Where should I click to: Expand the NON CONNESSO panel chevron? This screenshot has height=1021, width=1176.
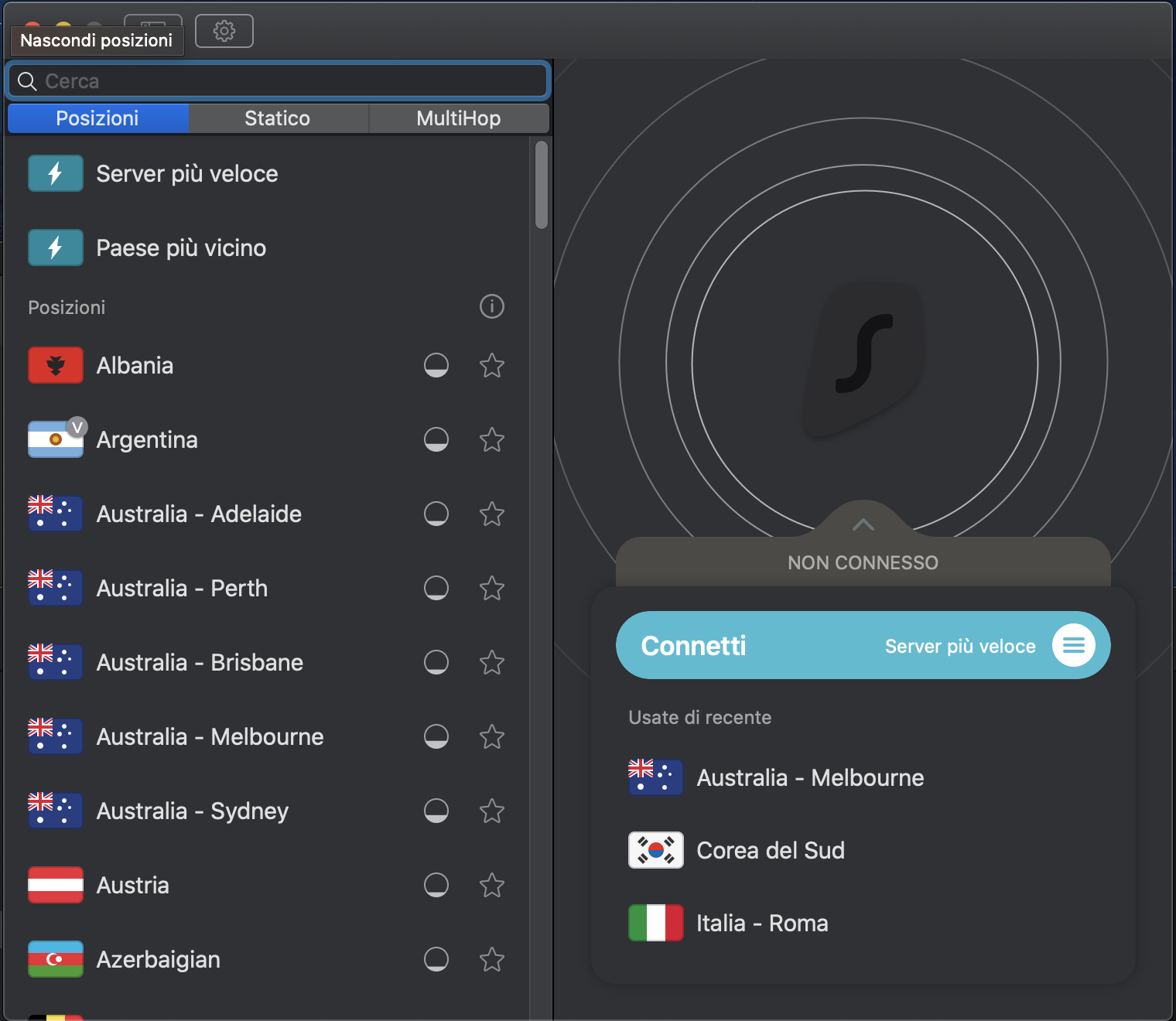click(x=863, y=524)
